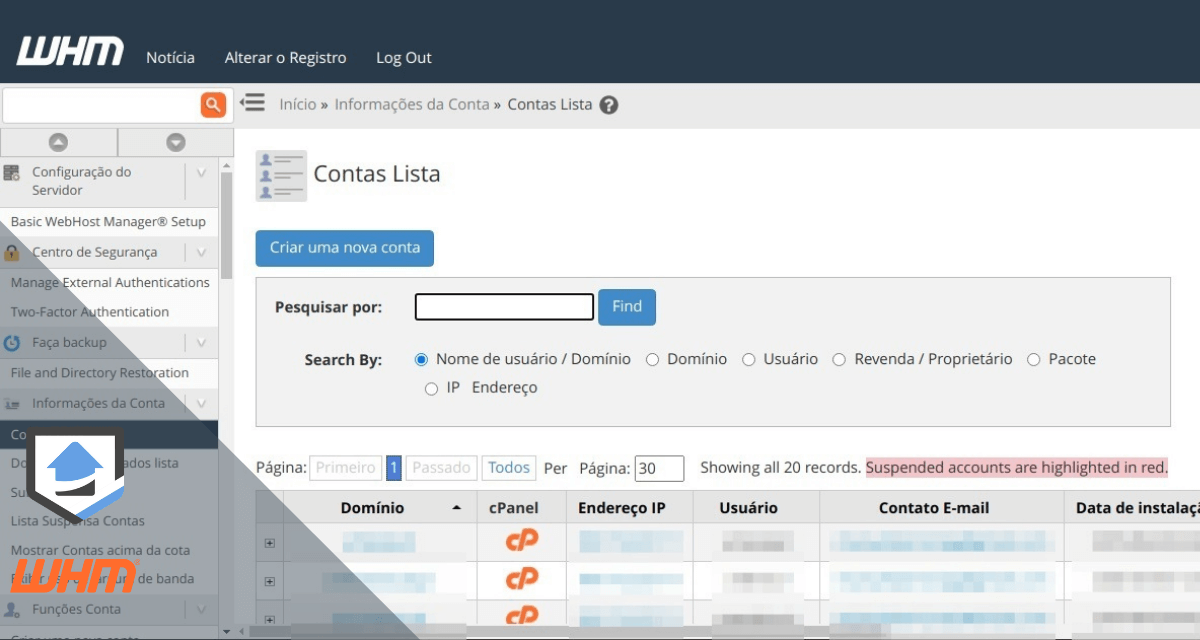
Task: Click the Per Página number field
Action: pos(659,468)
